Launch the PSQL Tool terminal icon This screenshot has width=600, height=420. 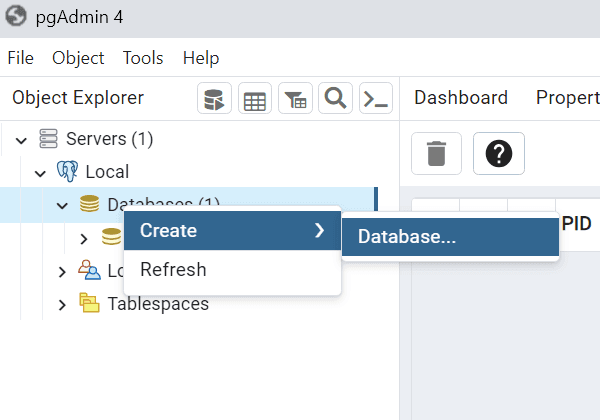point(376,98)
